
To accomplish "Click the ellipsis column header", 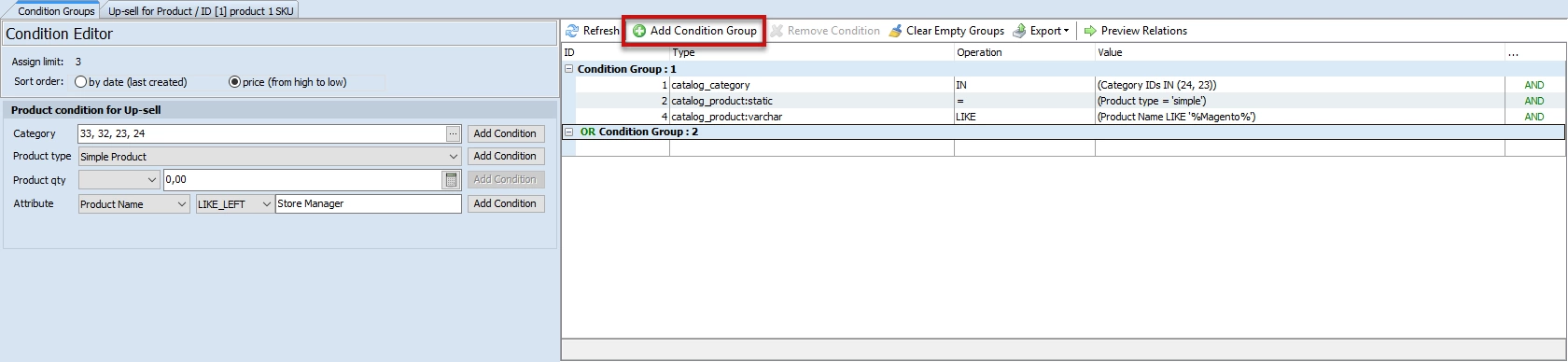I will click(x=1534, y=52).
